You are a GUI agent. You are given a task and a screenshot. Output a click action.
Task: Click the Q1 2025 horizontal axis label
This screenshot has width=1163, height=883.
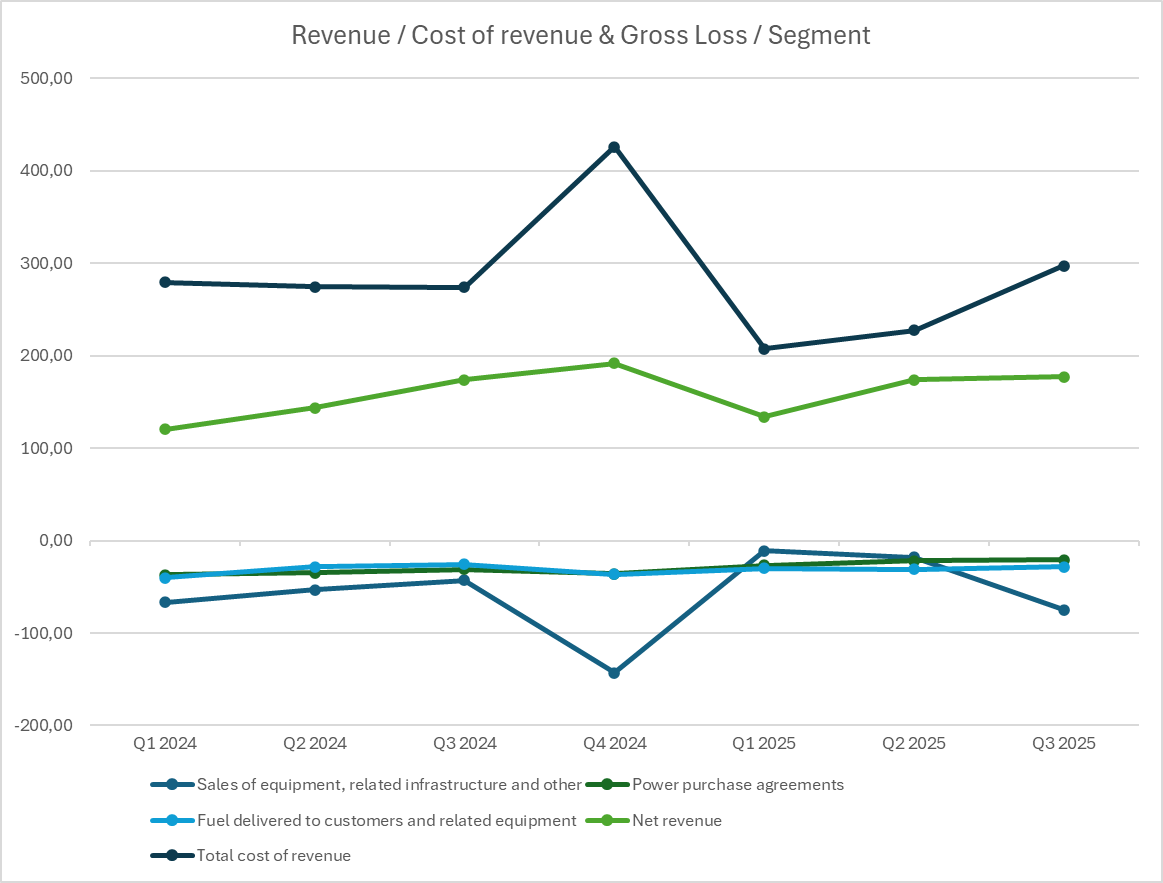tap(764, 743)
